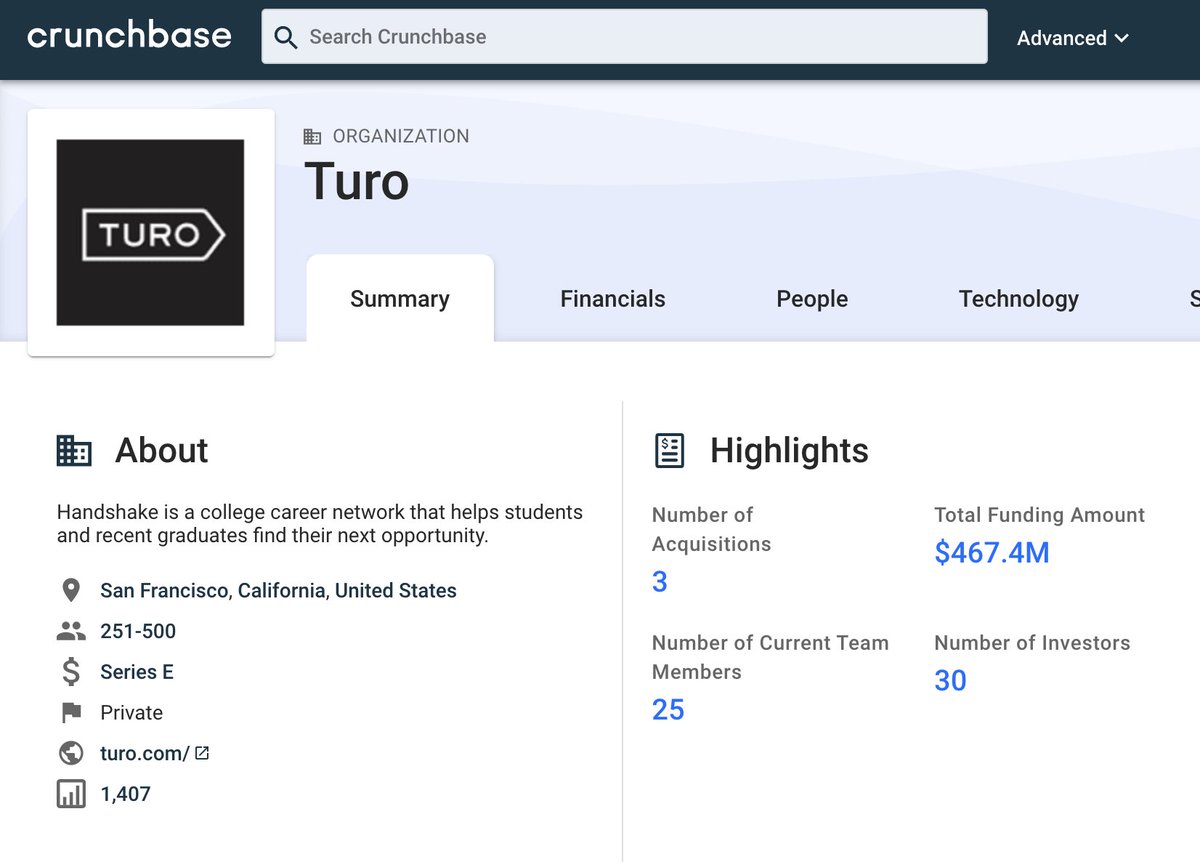Click the About heading
Screen dimensions: 1200x862
[162, 451]
